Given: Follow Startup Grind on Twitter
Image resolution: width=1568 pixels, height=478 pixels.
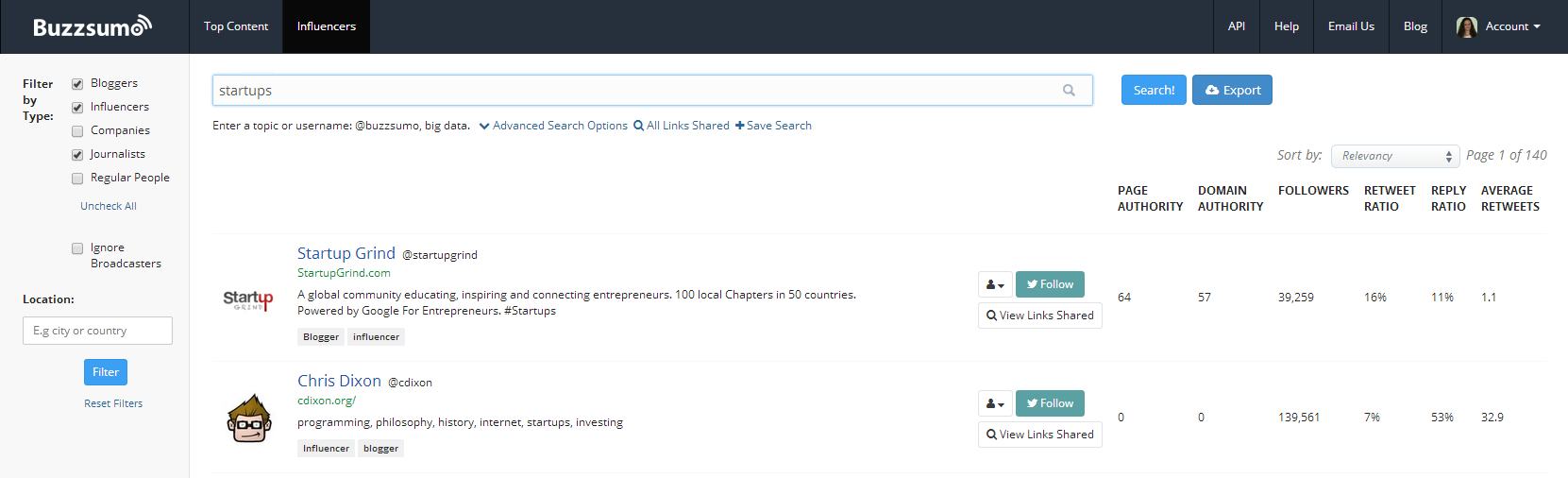Looking at the screenshot, I should pyautogui.click(x=1050, y=284).
